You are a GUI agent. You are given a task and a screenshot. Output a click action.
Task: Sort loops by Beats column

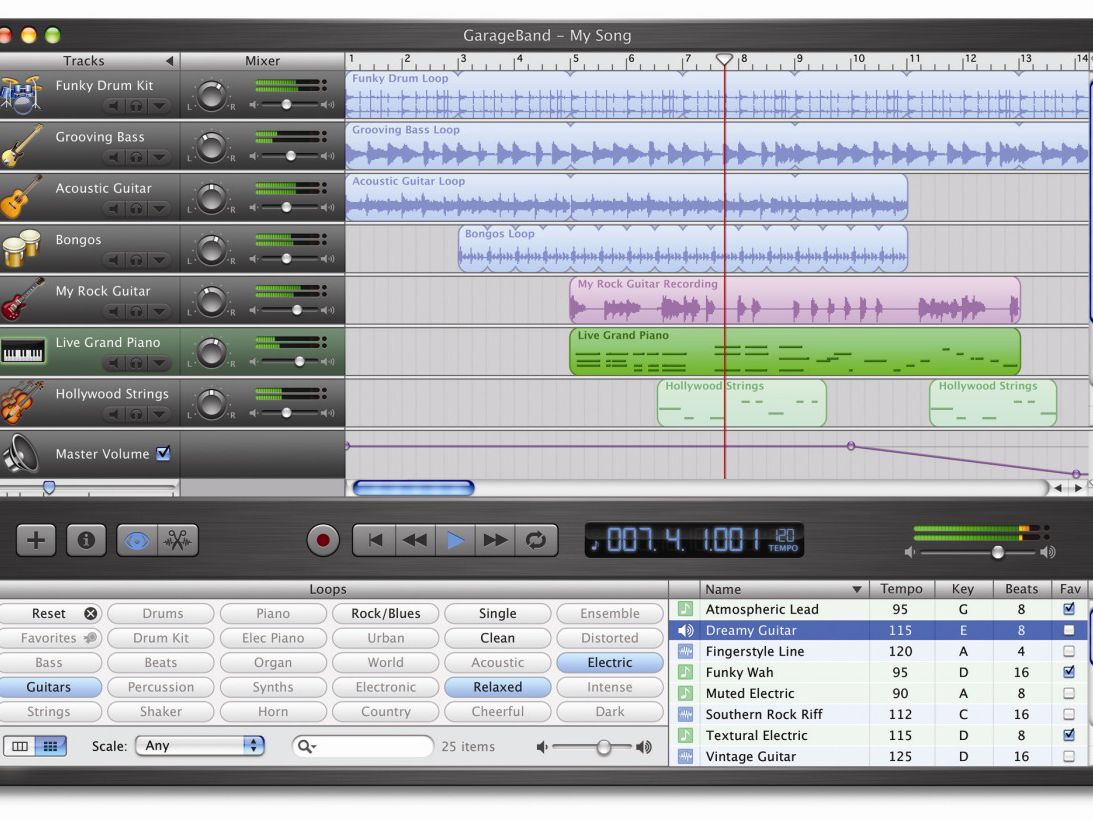1021,589
